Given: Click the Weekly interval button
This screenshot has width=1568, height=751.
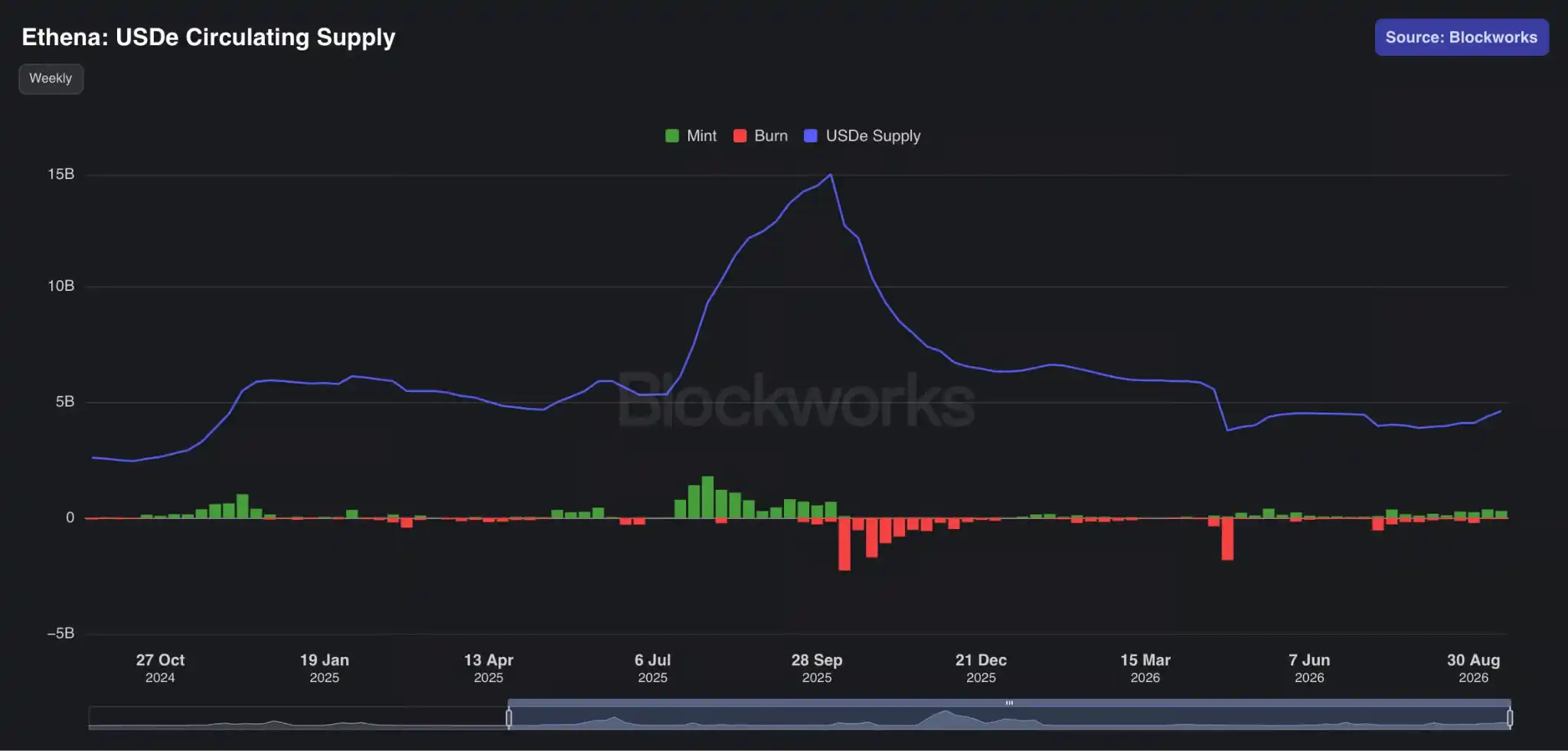Looking at the screenshot, I should pos(51,79).
